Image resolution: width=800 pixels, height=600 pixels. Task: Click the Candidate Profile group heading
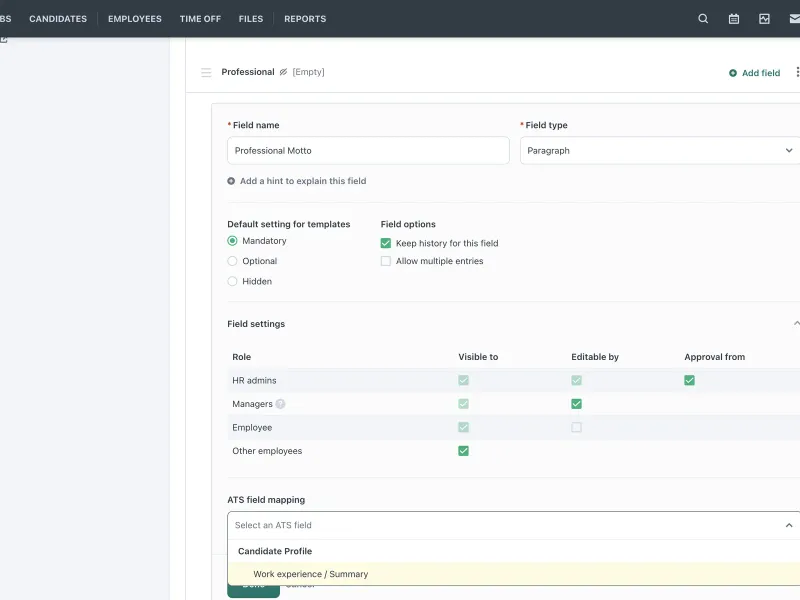coord(275,551)
